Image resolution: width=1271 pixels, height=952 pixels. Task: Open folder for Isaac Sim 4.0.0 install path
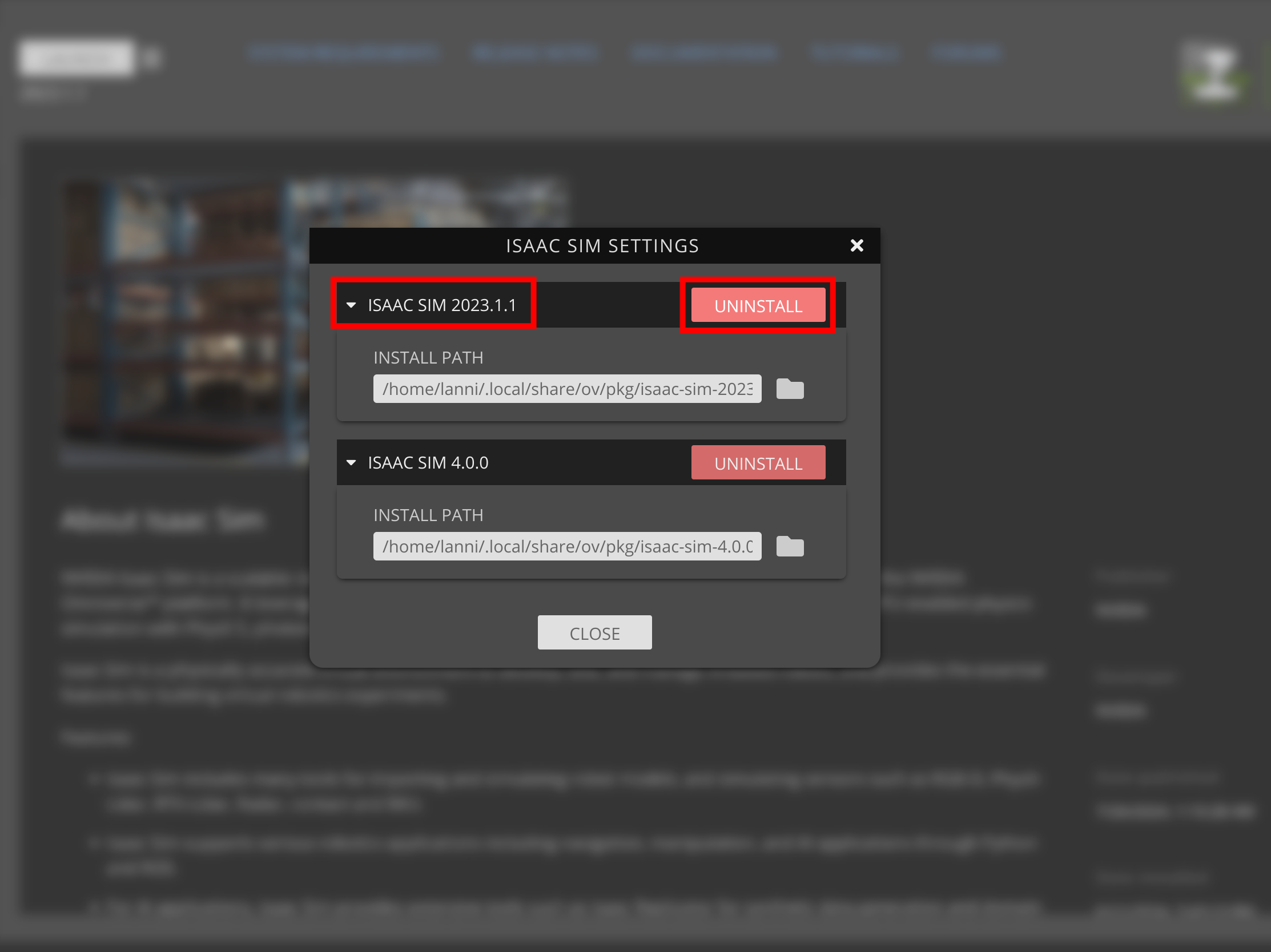790,546
